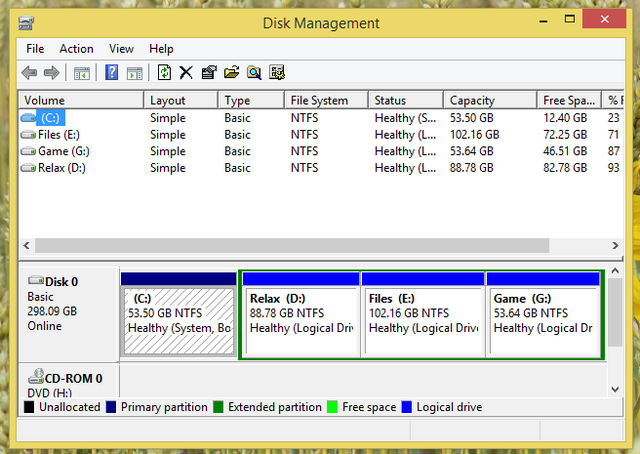Click the 12.40 GB free space cell
The width and height of the screenshot is (640, 454).
point(565,118)
